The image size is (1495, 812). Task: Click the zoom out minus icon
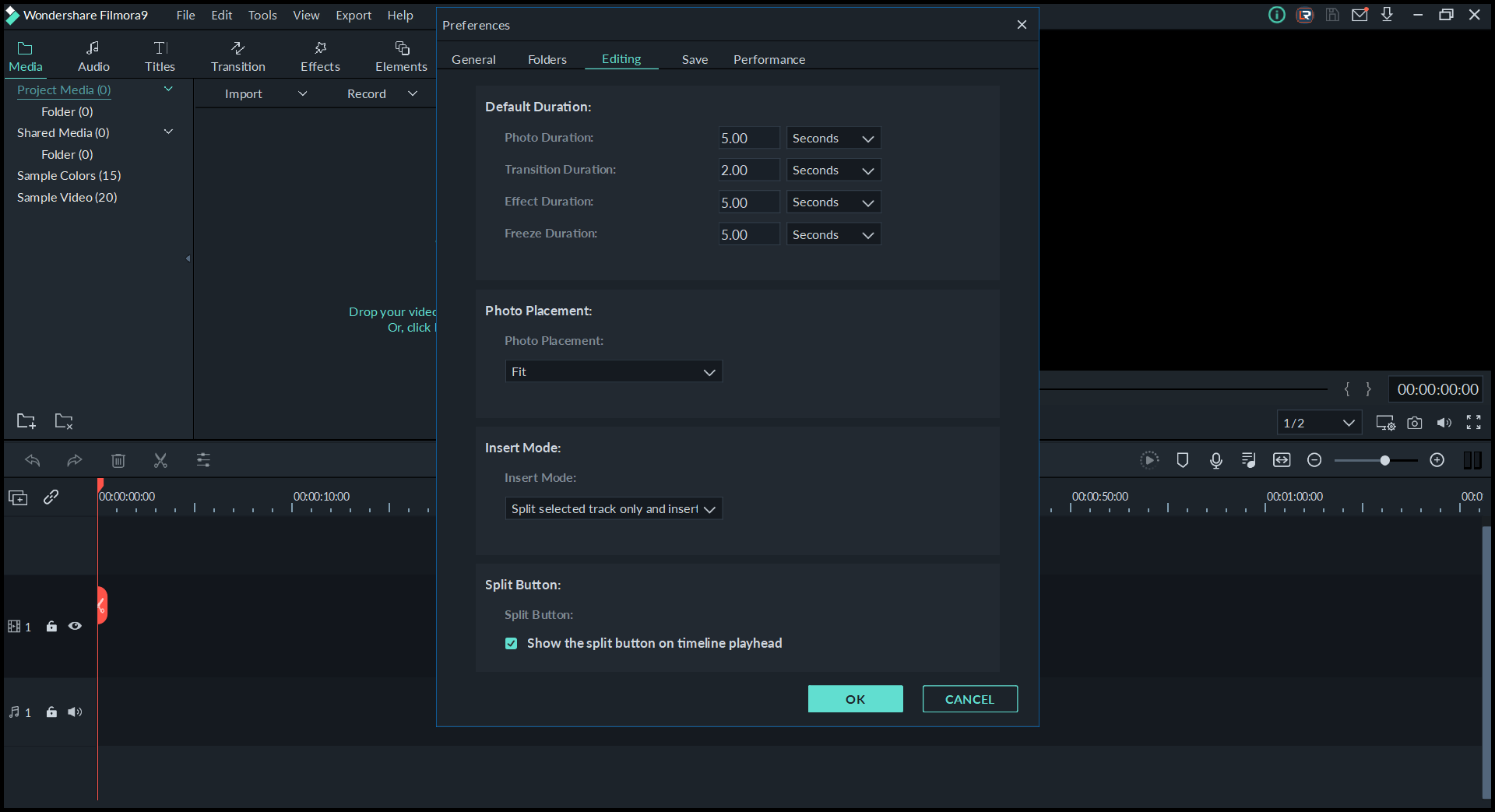pos(1314,460)
